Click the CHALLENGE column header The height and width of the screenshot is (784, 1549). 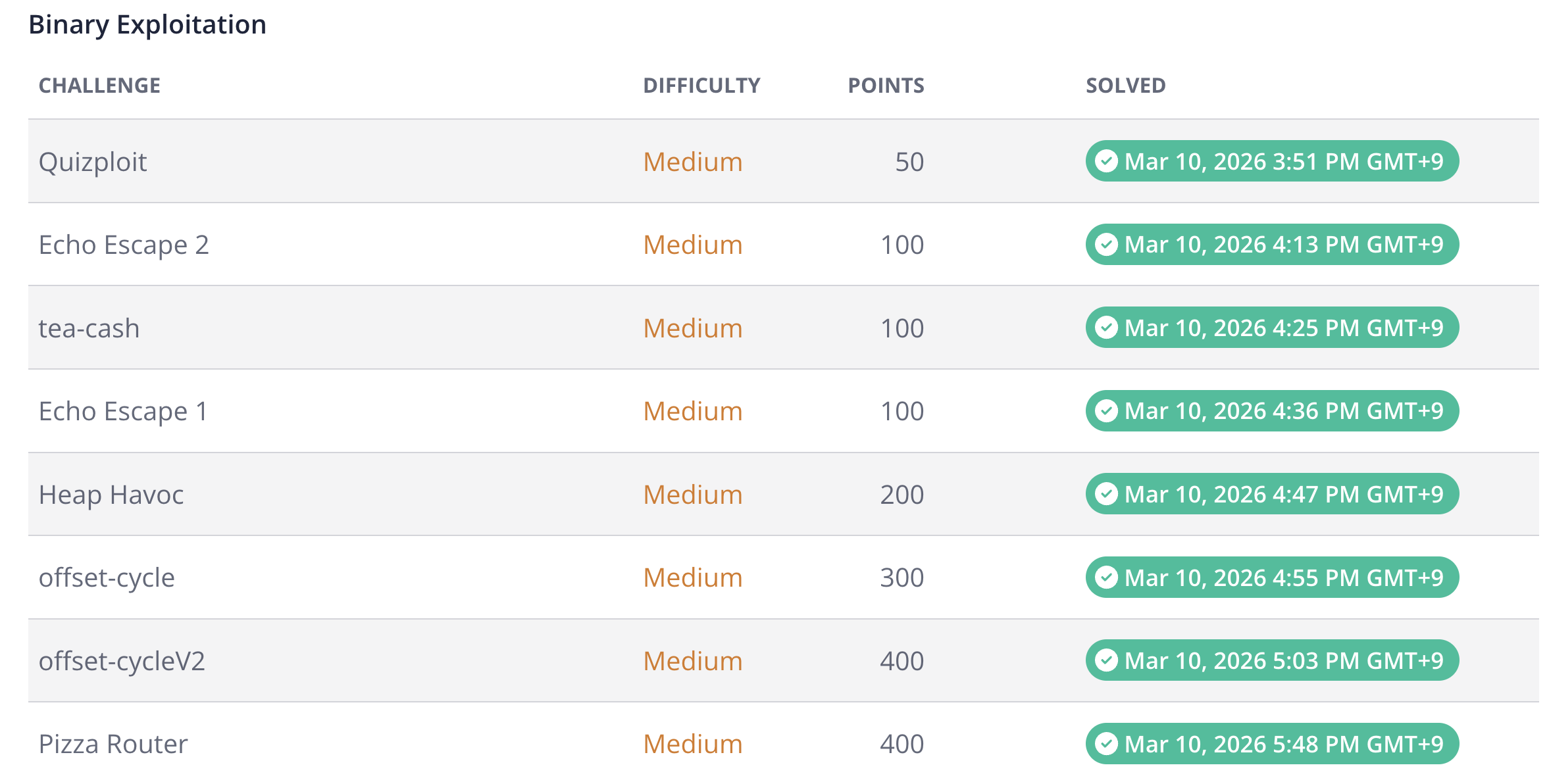[99, 86]
